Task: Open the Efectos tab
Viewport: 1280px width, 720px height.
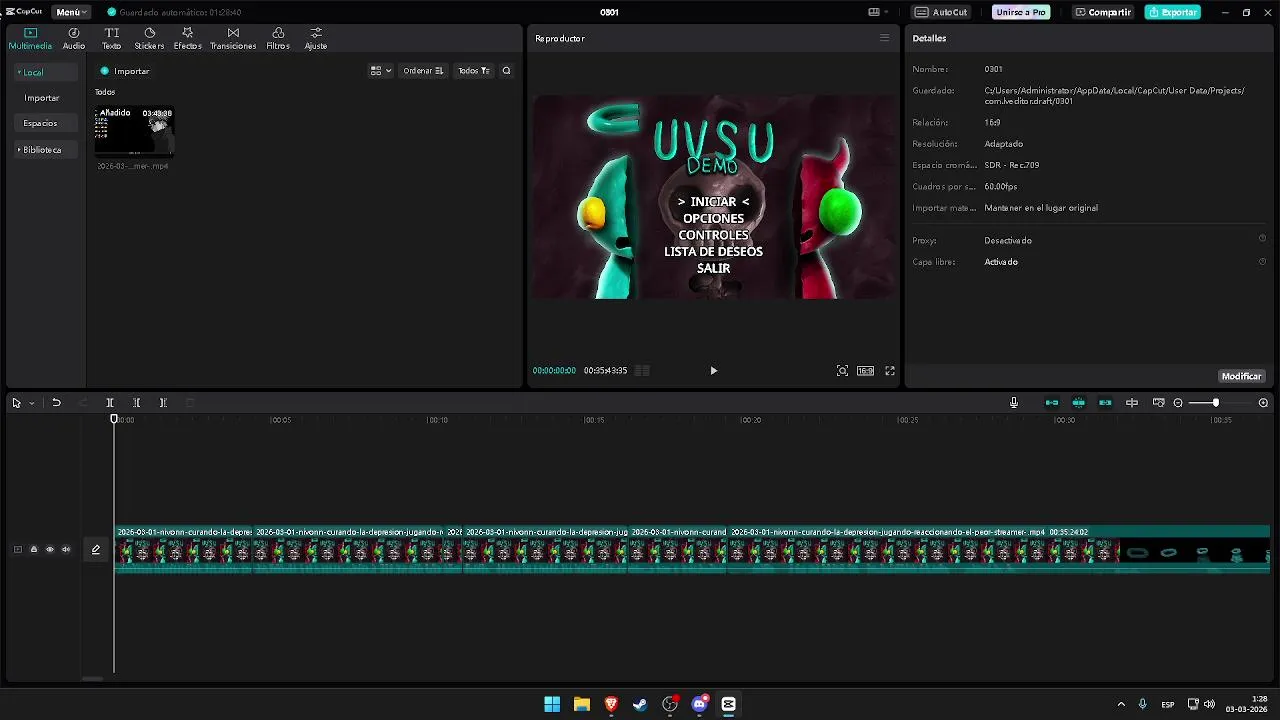Action: tap(187, 39)
